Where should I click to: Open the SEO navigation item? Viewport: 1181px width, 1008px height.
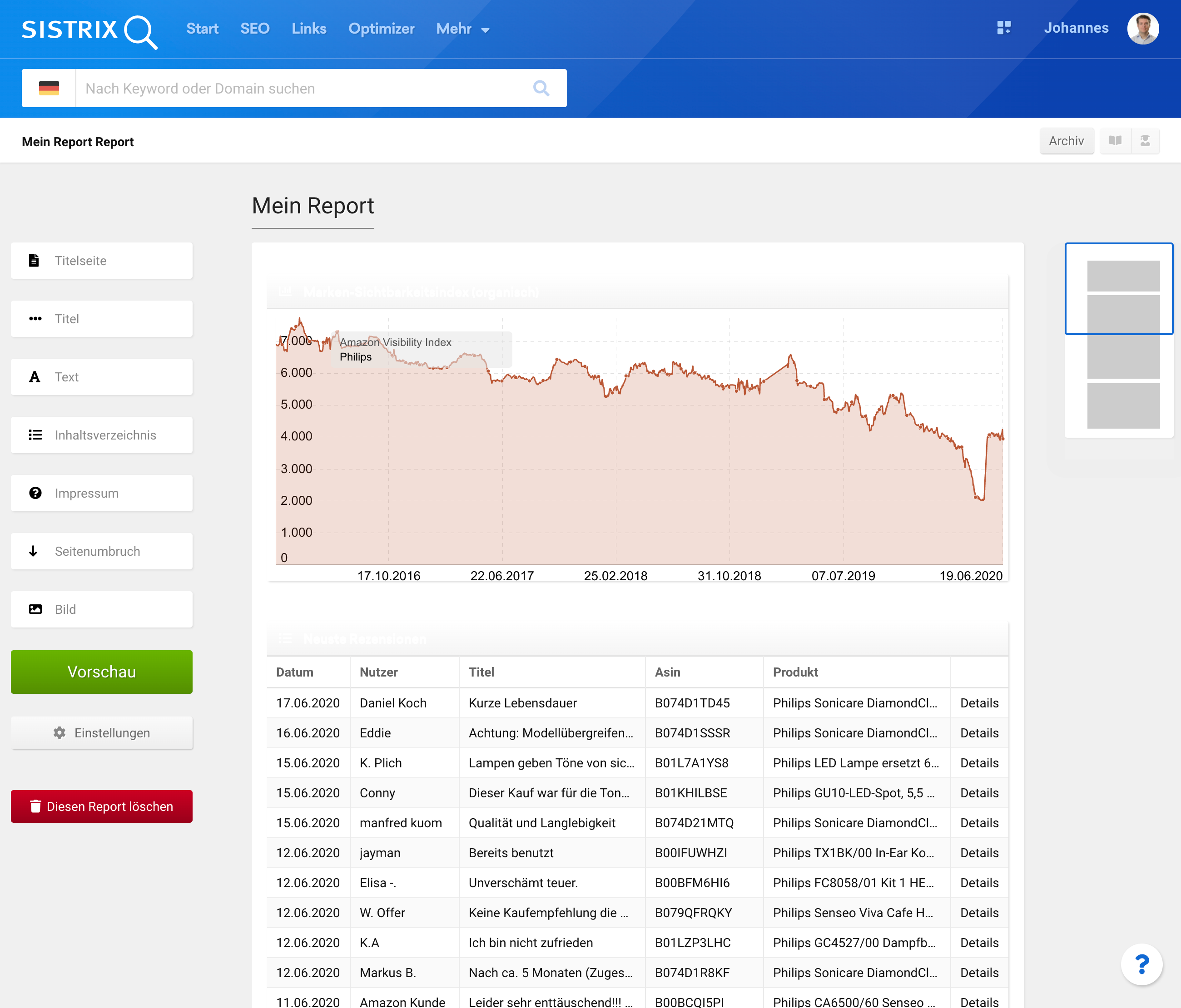pyautogui.click(x=255, y=29)
